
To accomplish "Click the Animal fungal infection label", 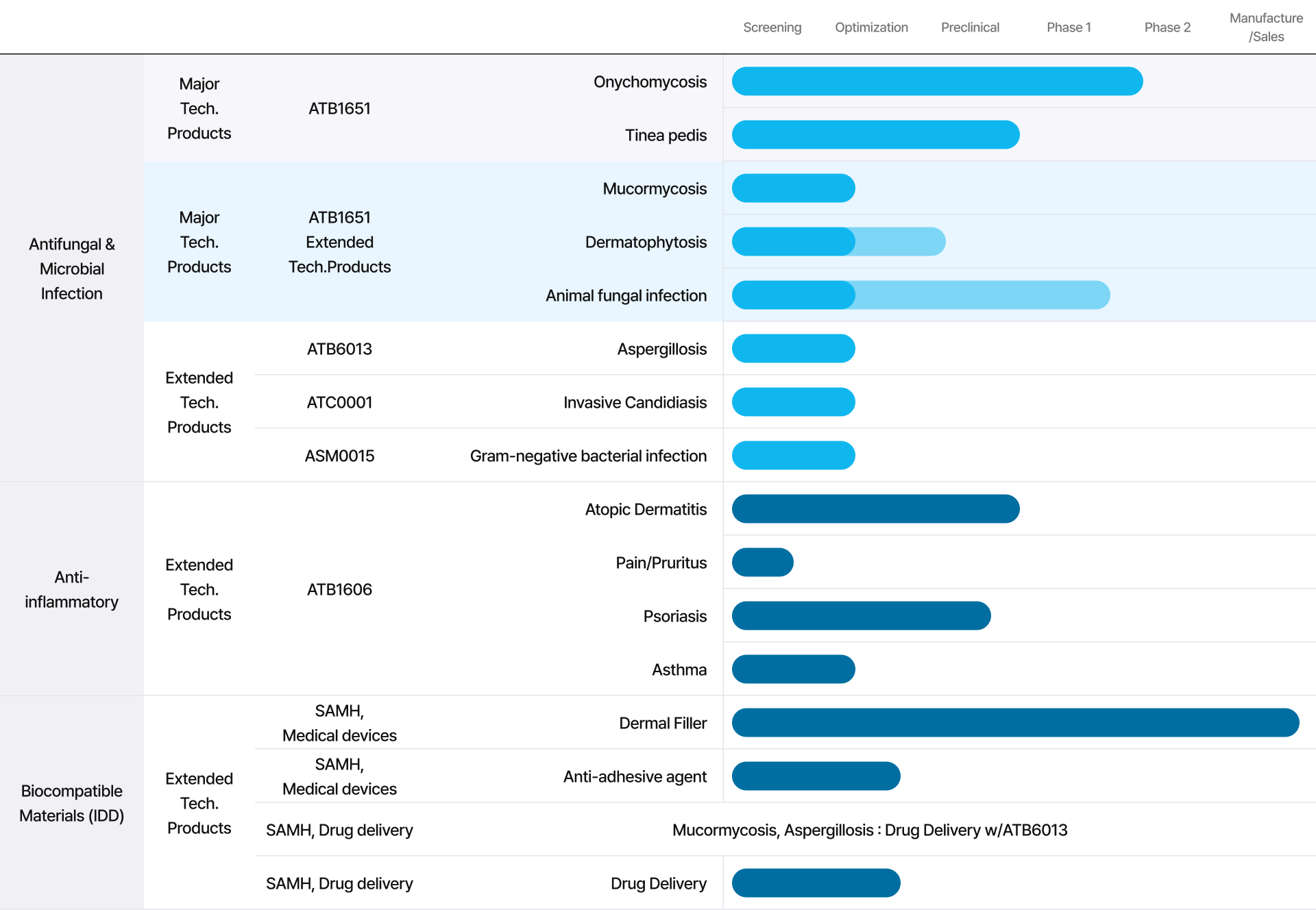I will click(626, 296).
